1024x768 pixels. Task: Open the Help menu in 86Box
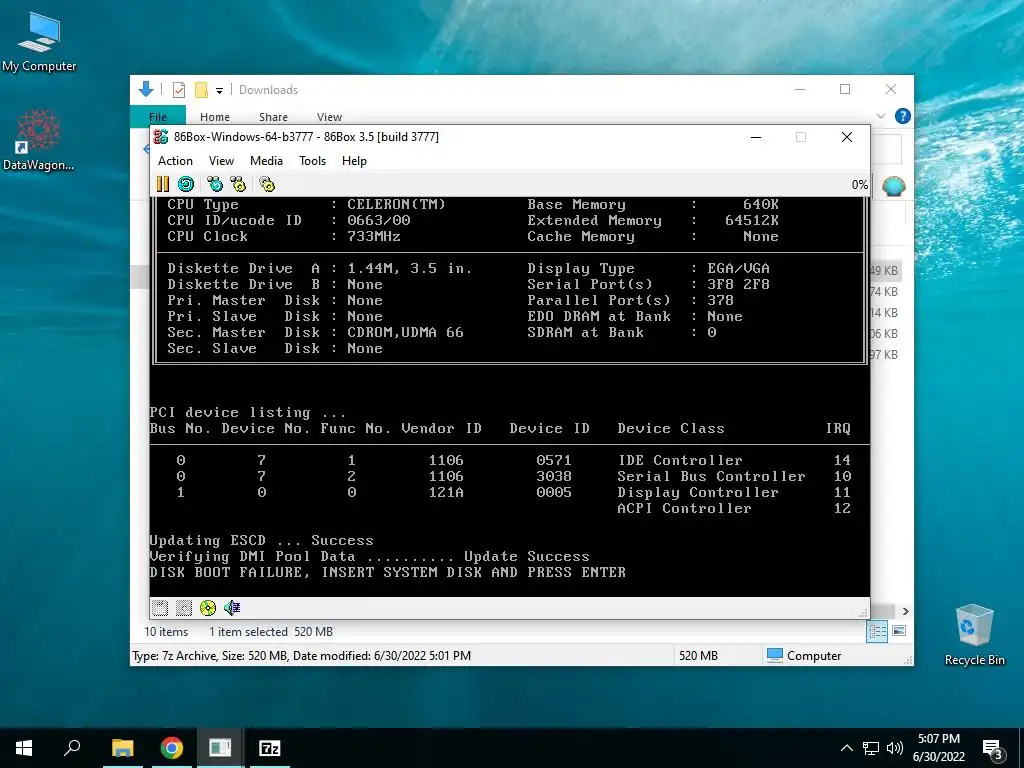point(354,161)
